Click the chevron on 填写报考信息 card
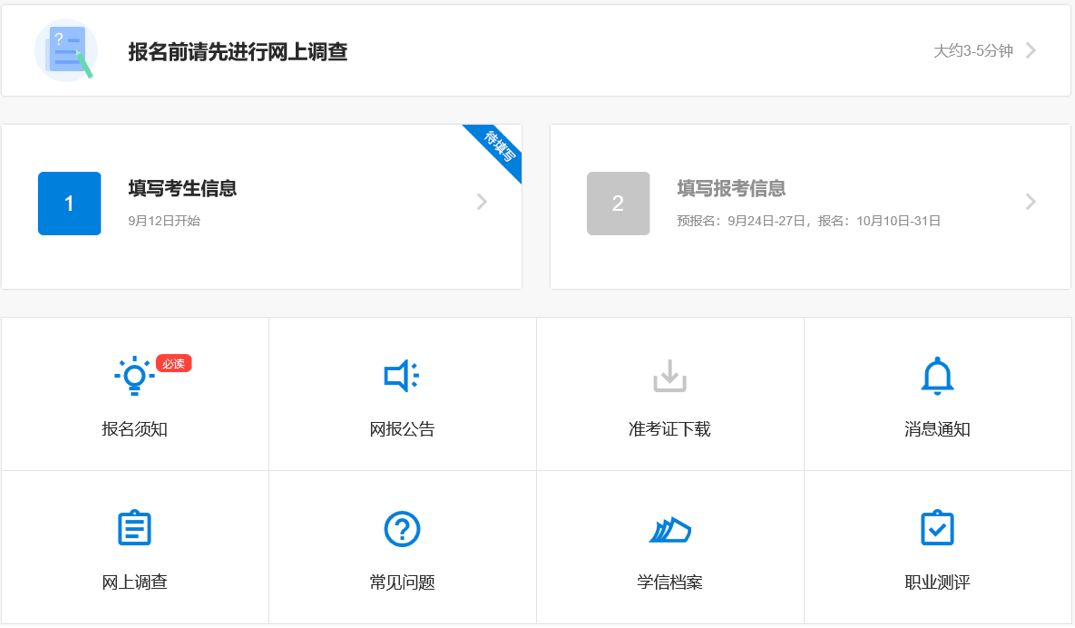 tap(1031, 202)
